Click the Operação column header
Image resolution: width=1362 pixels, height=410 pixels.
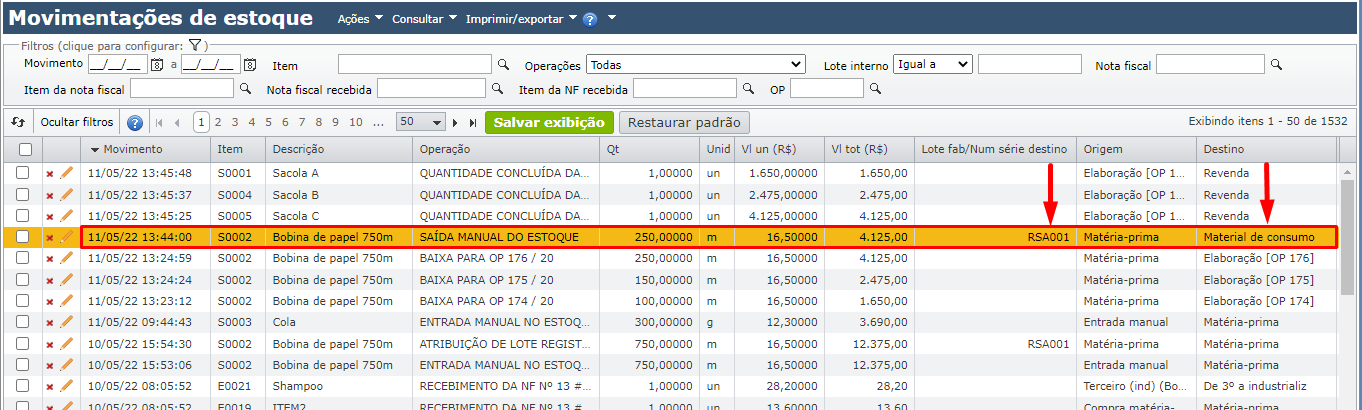click(x=507, y=149)
